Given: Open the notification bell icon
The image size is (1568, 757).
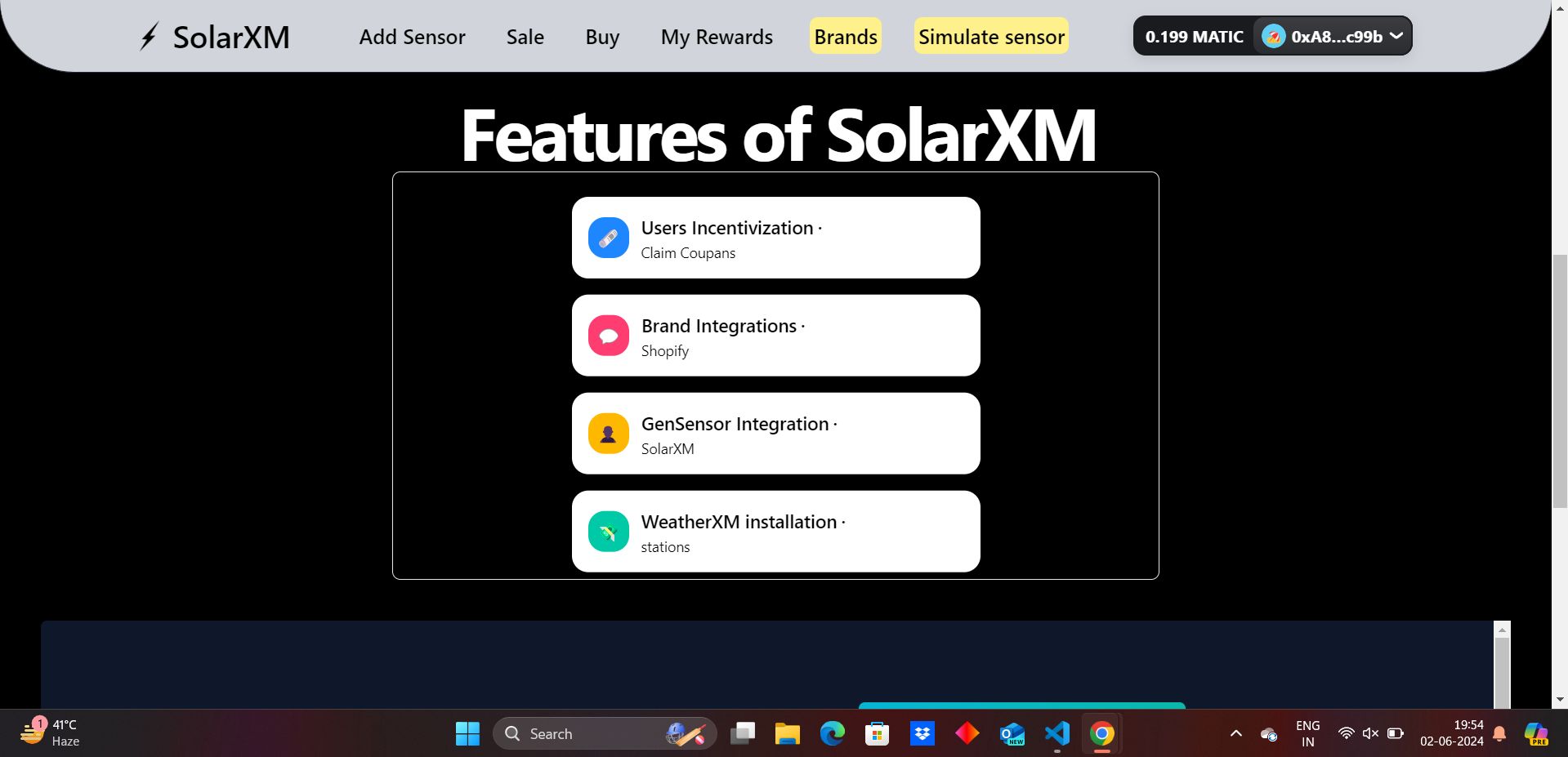Looking at the screenshot, I should pyautogui.click(x=1499, y=733).
